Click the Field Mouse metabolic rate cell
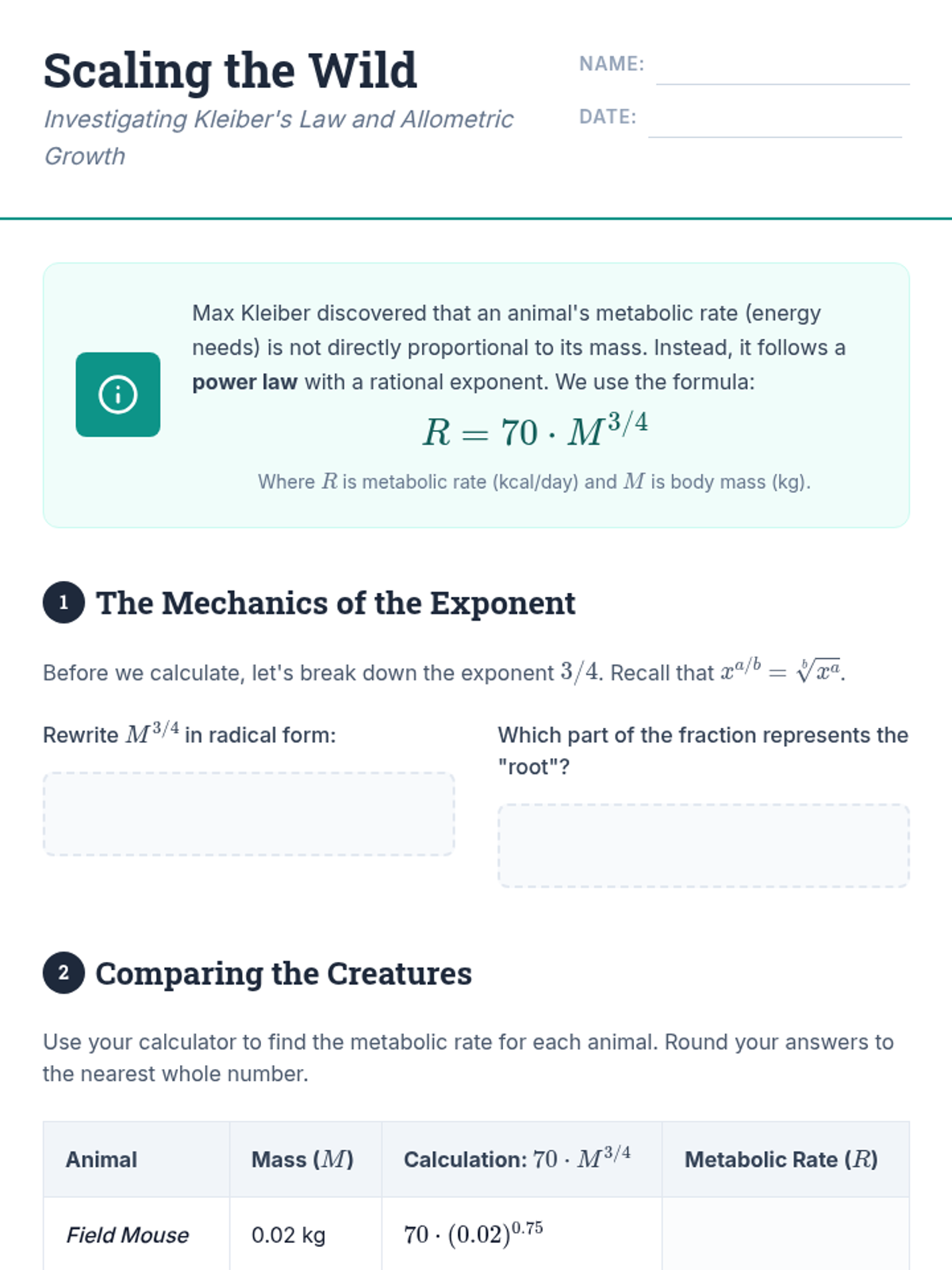The width and height of the screenshot is (952, 1270). tap(785, 1234)
